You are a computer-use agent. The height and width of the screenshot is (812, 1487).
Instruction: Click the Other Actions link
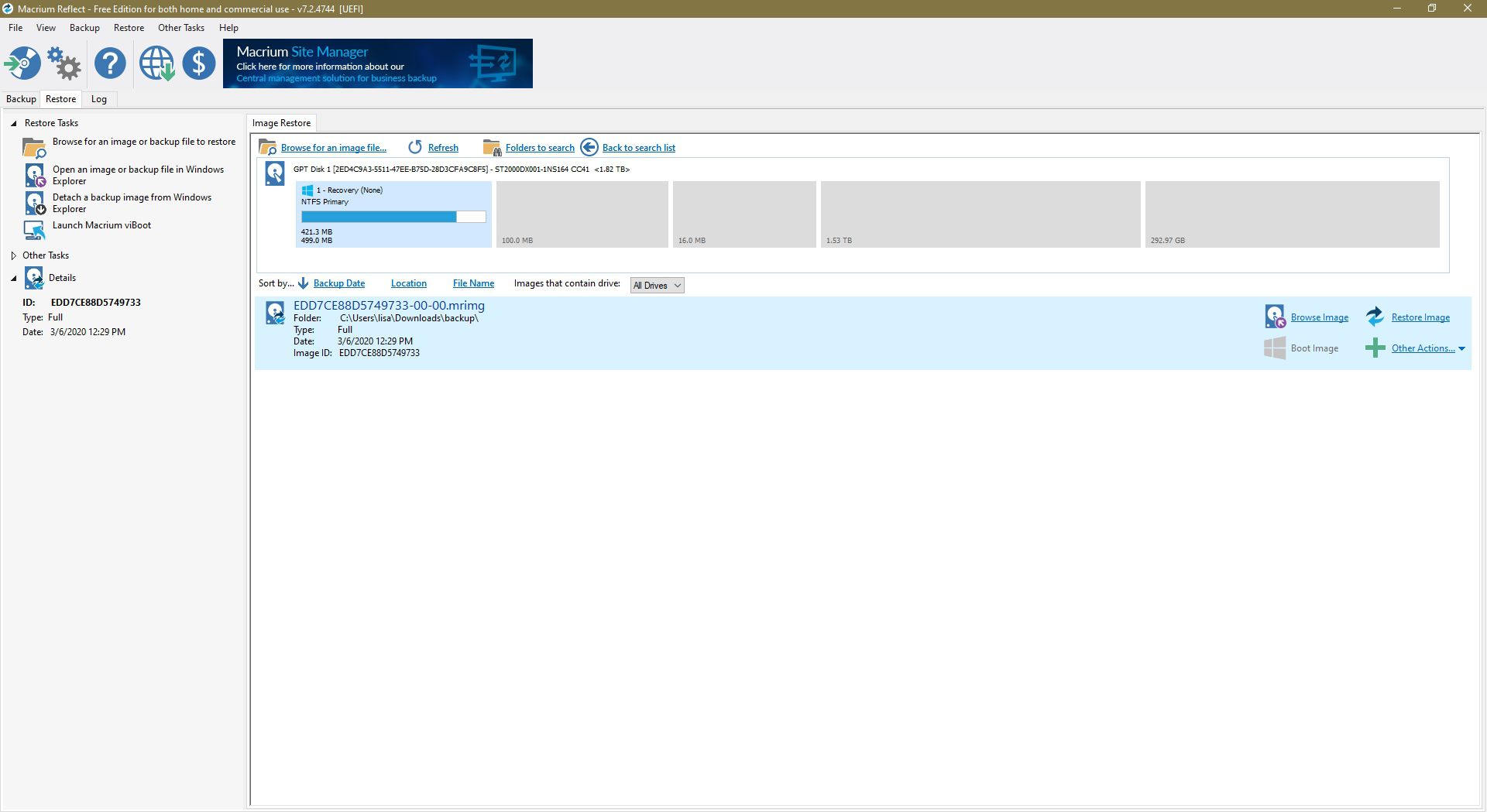tap(1423, 348)
